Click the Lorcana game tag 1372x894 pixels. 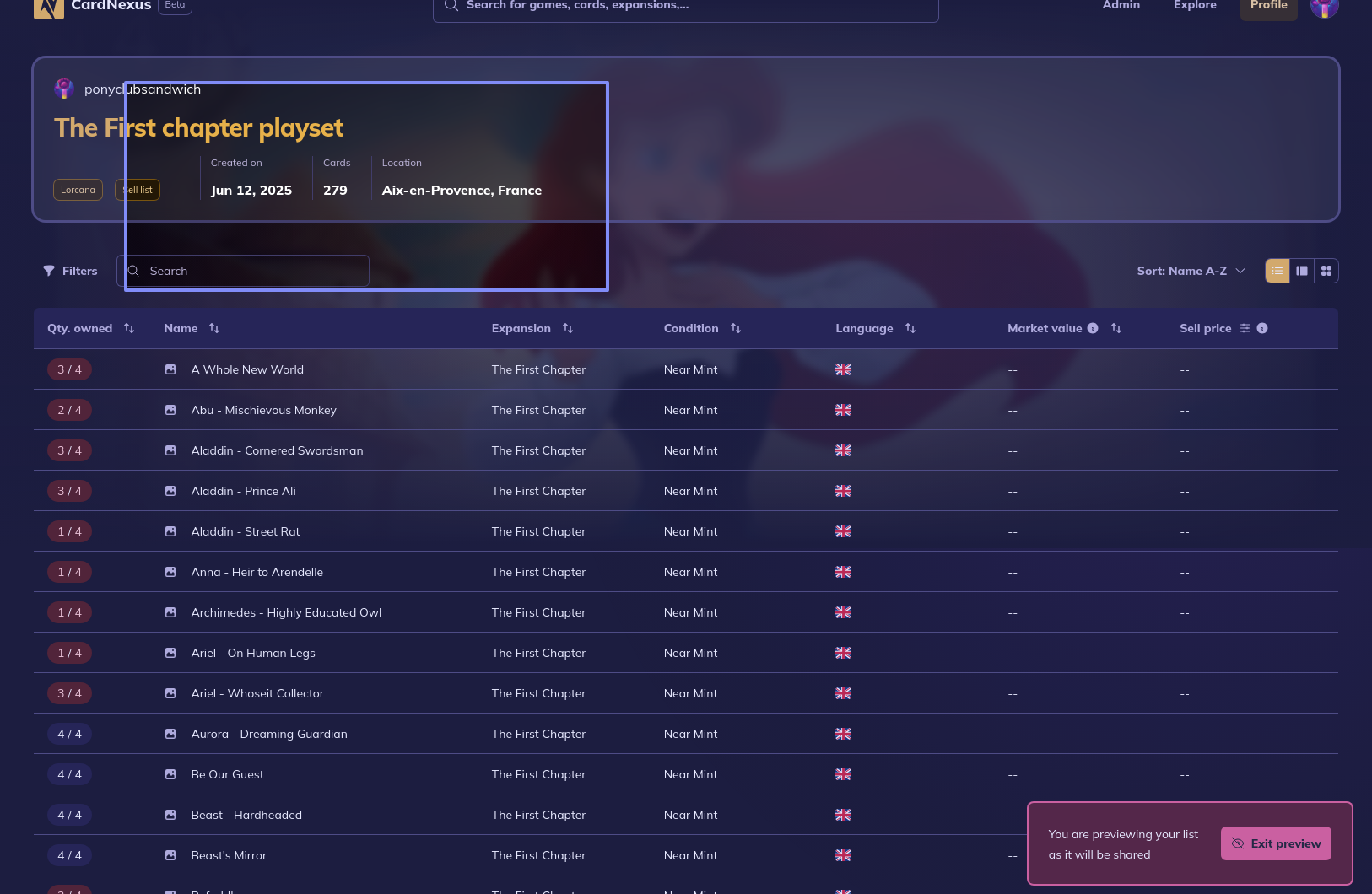pyautogui.click(x=78, y=190)
